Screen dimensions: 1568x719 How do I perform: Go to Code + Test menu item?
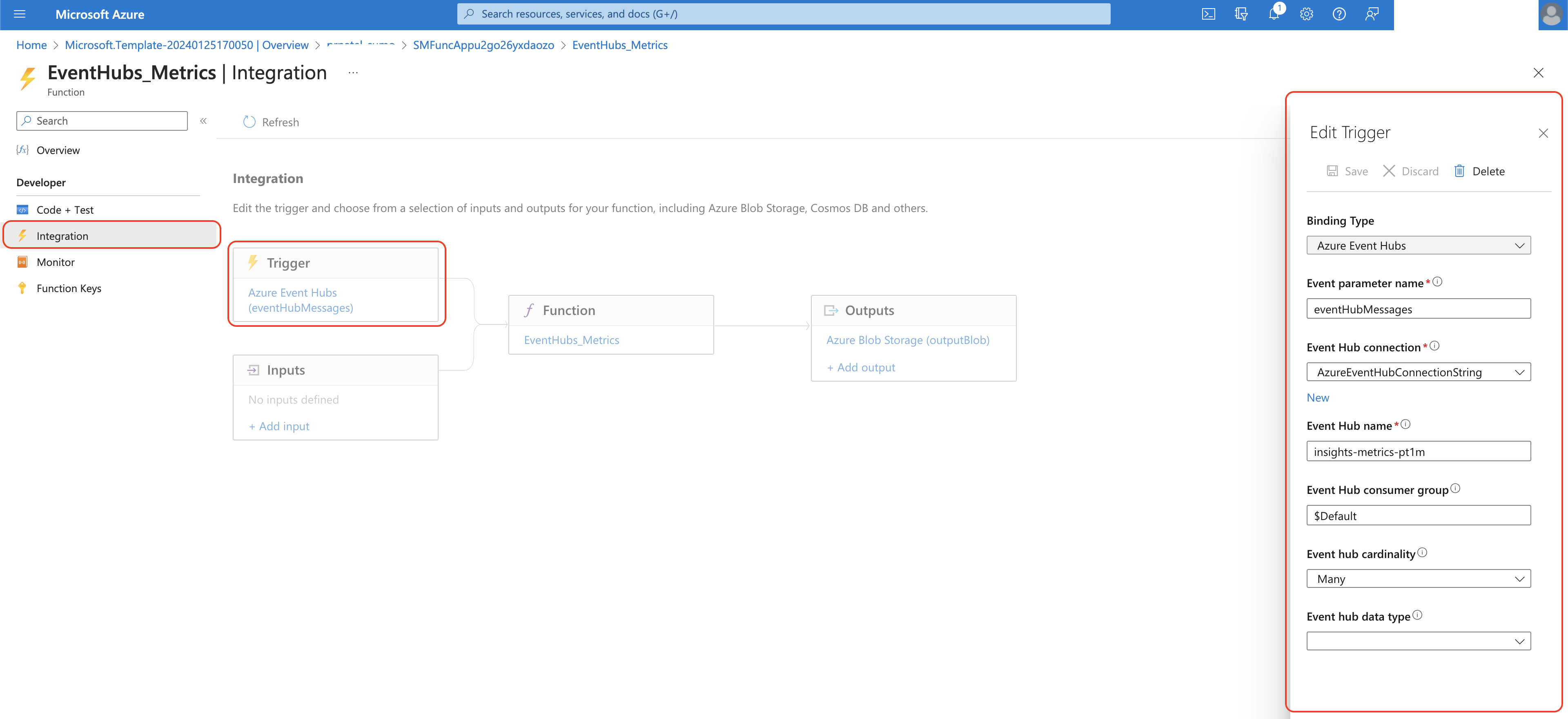click(65, 210)
